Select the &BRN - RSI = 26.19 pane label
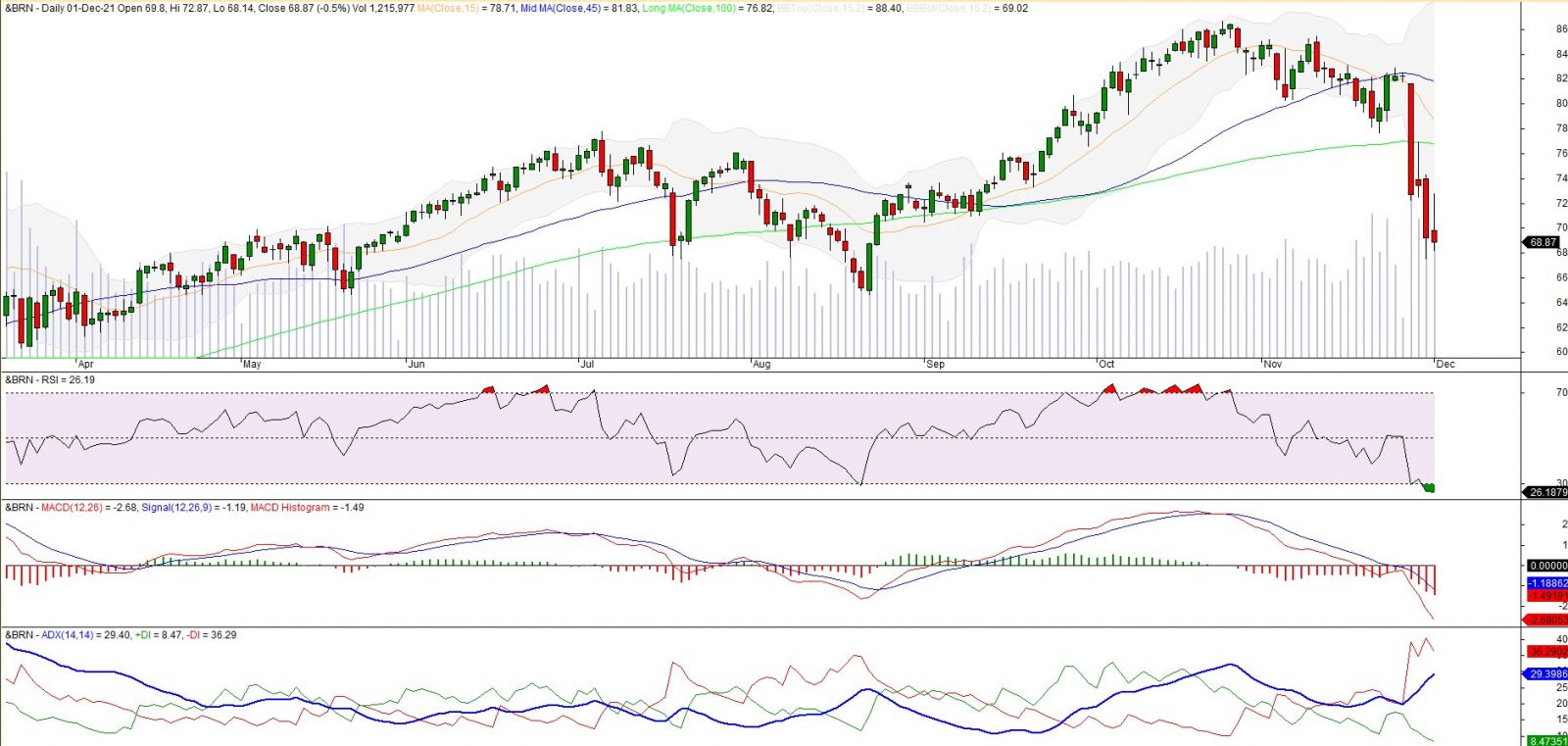The image size is (1568, 746). click(x=50, y=379)
